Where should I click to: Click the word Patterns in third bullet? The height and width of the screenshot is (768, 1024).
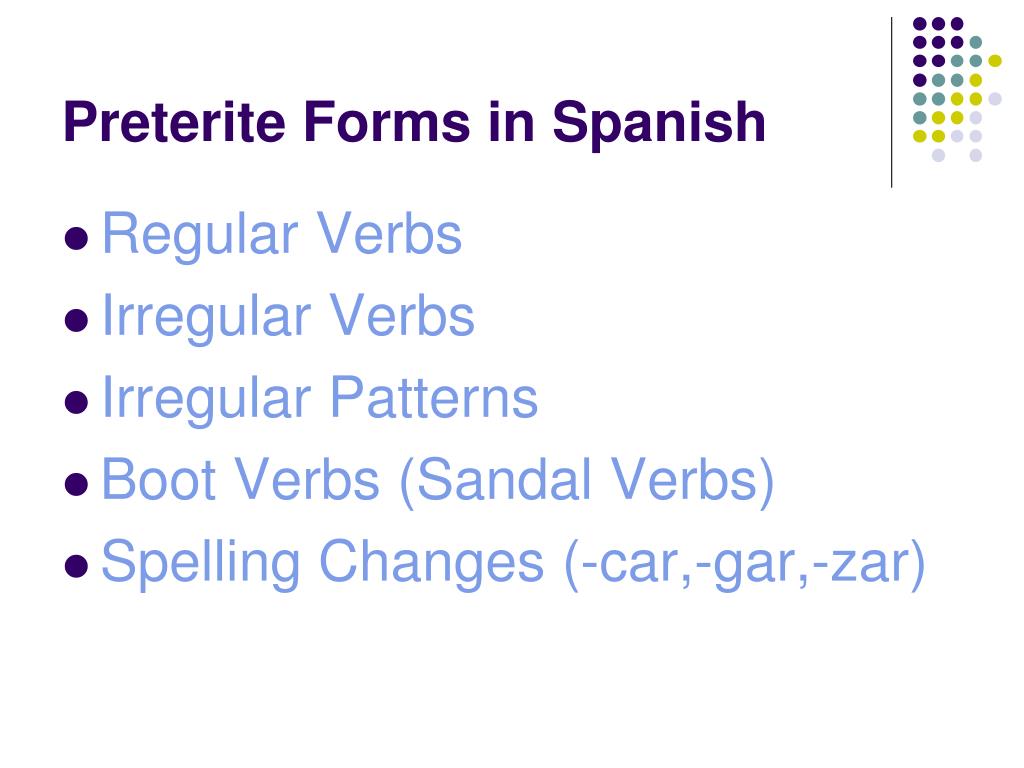(x=434, y=396)
